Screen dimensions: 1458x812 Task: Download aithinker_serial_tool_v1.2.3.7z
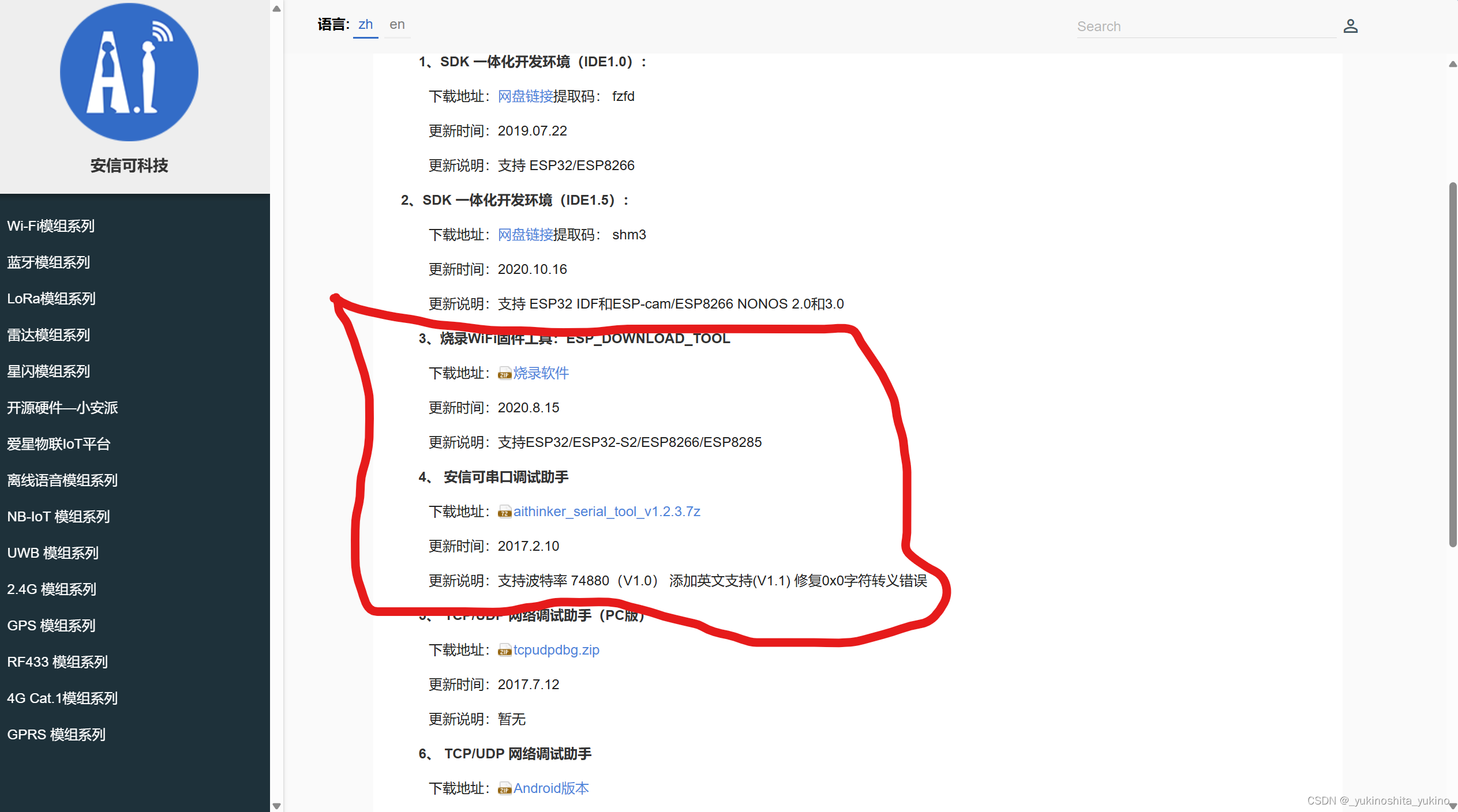pyautogui.click(x=607, y=512)
